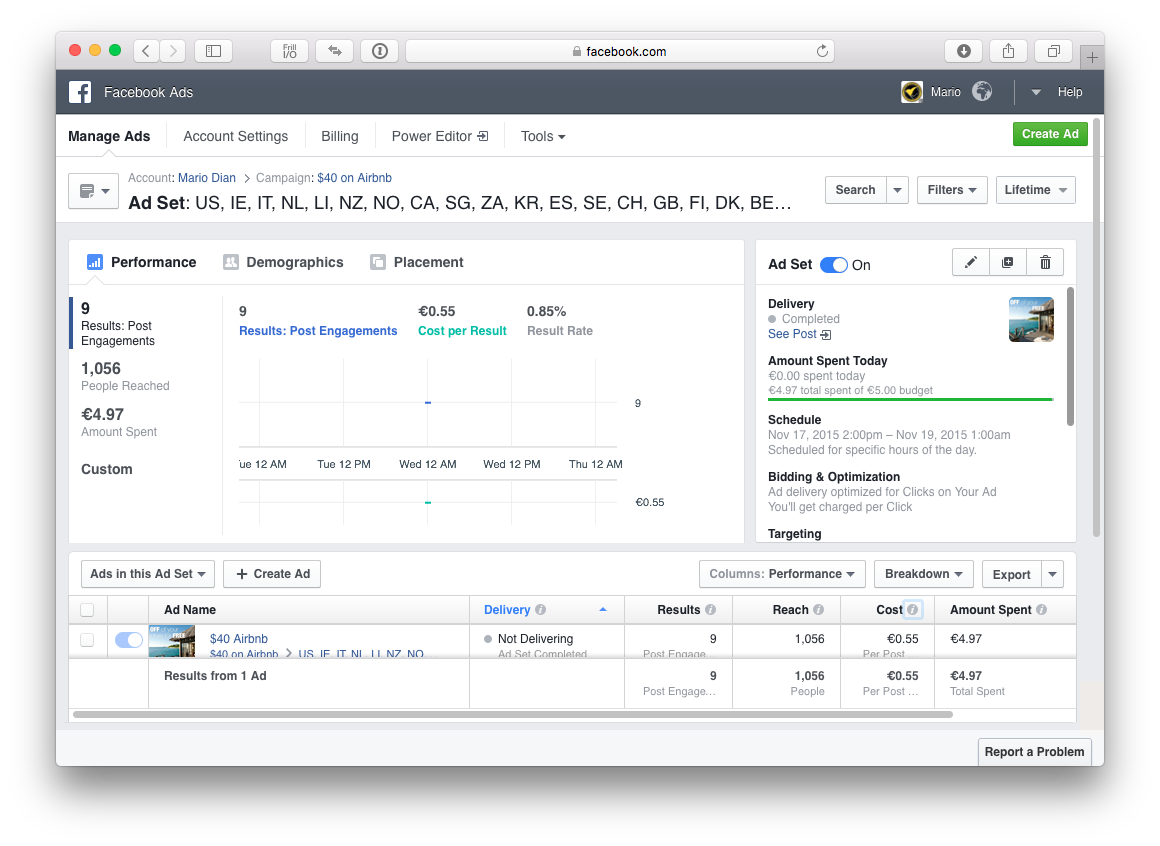The height and width of the screenshot is (846, 1160).
Task: Open the Columns: Performance dropdown
Action: pos(782,574)
